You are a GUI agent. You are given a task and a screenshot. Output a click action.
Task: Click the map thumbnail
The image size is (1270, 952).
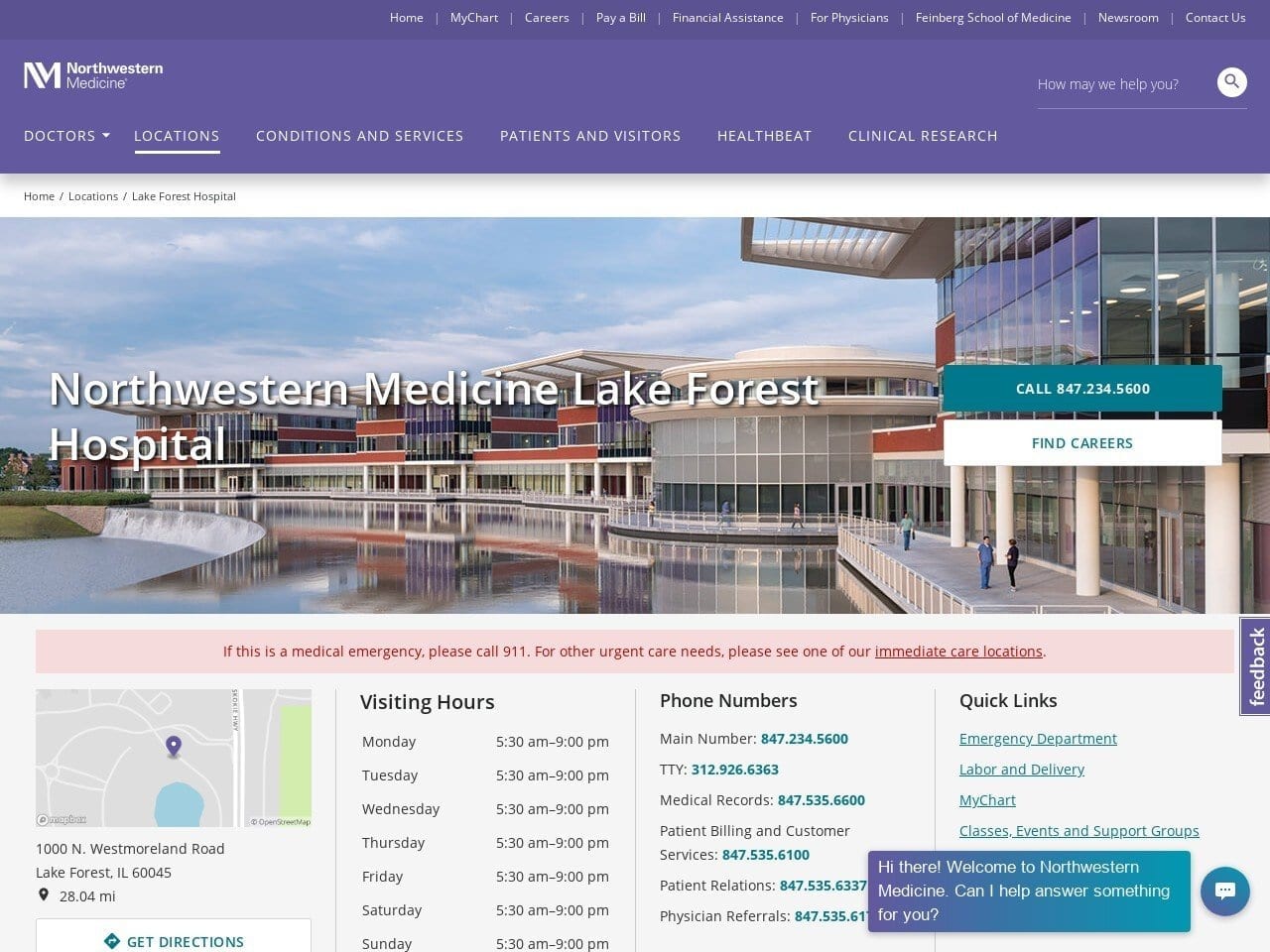pos(174,758)
